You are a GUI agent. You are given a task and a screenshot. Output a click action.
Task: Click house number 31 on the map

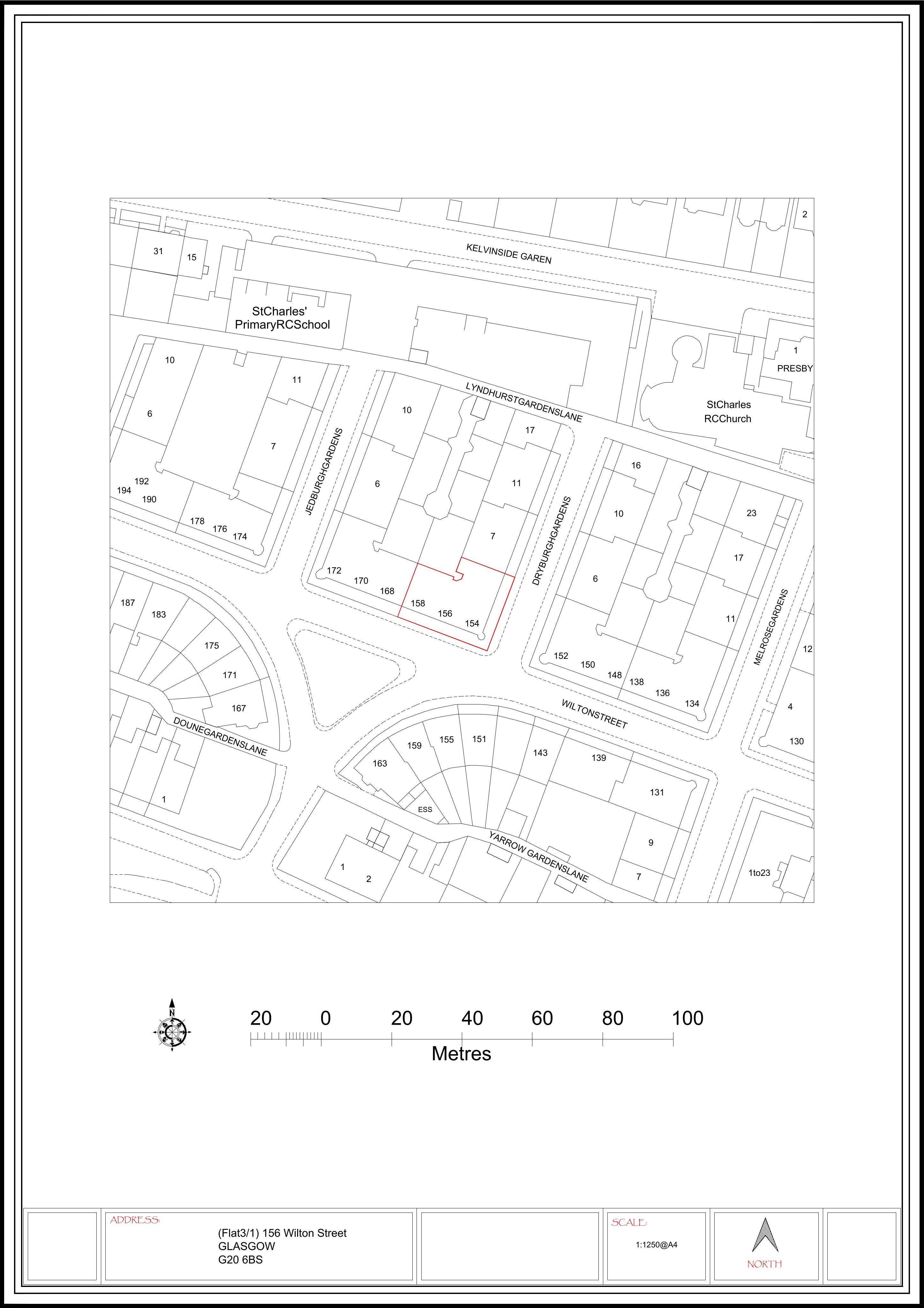click(x=158, y=251)
